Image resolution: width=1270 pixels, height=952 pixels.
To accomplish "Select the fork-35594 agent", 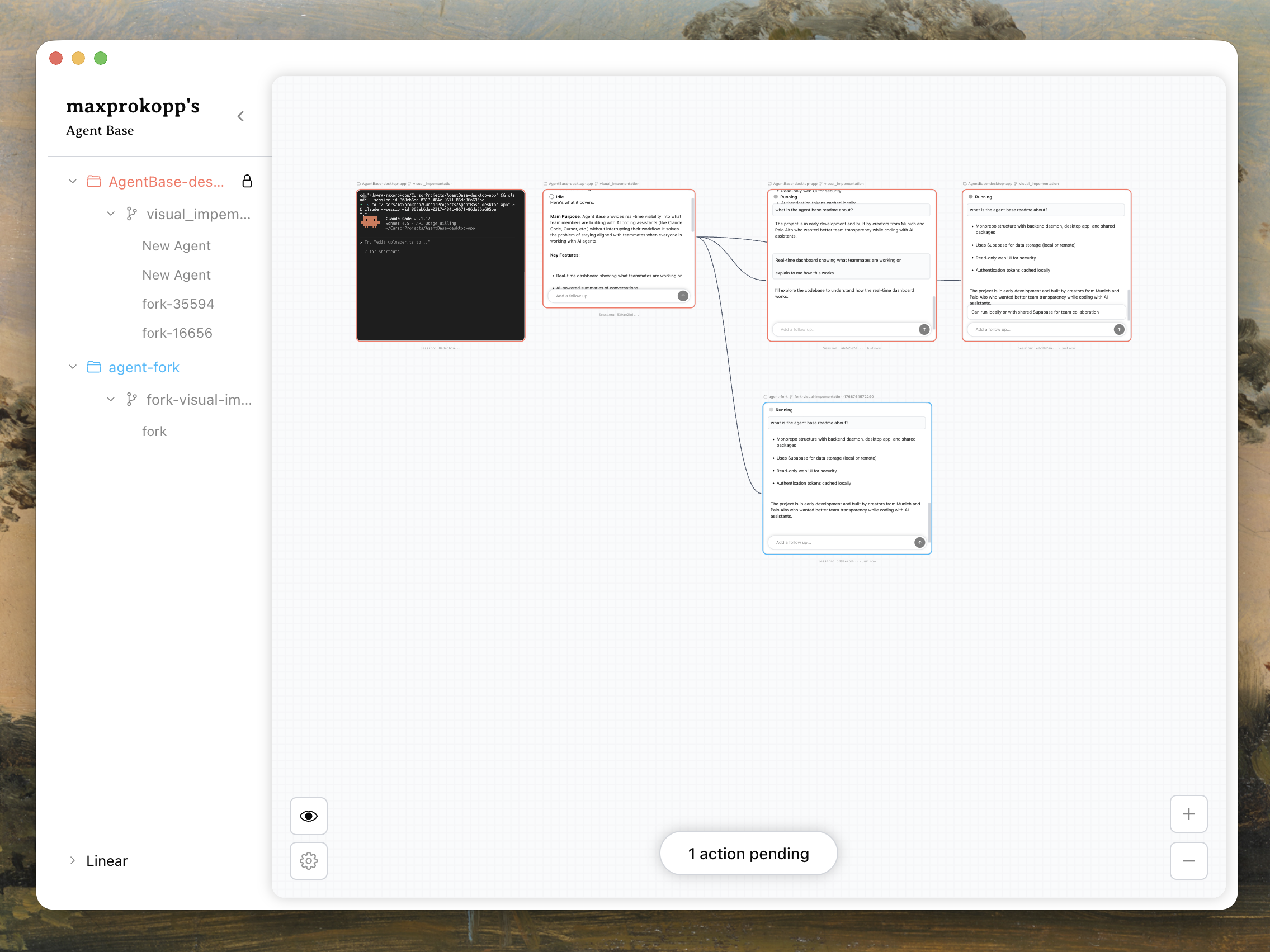I will point(178,304).
